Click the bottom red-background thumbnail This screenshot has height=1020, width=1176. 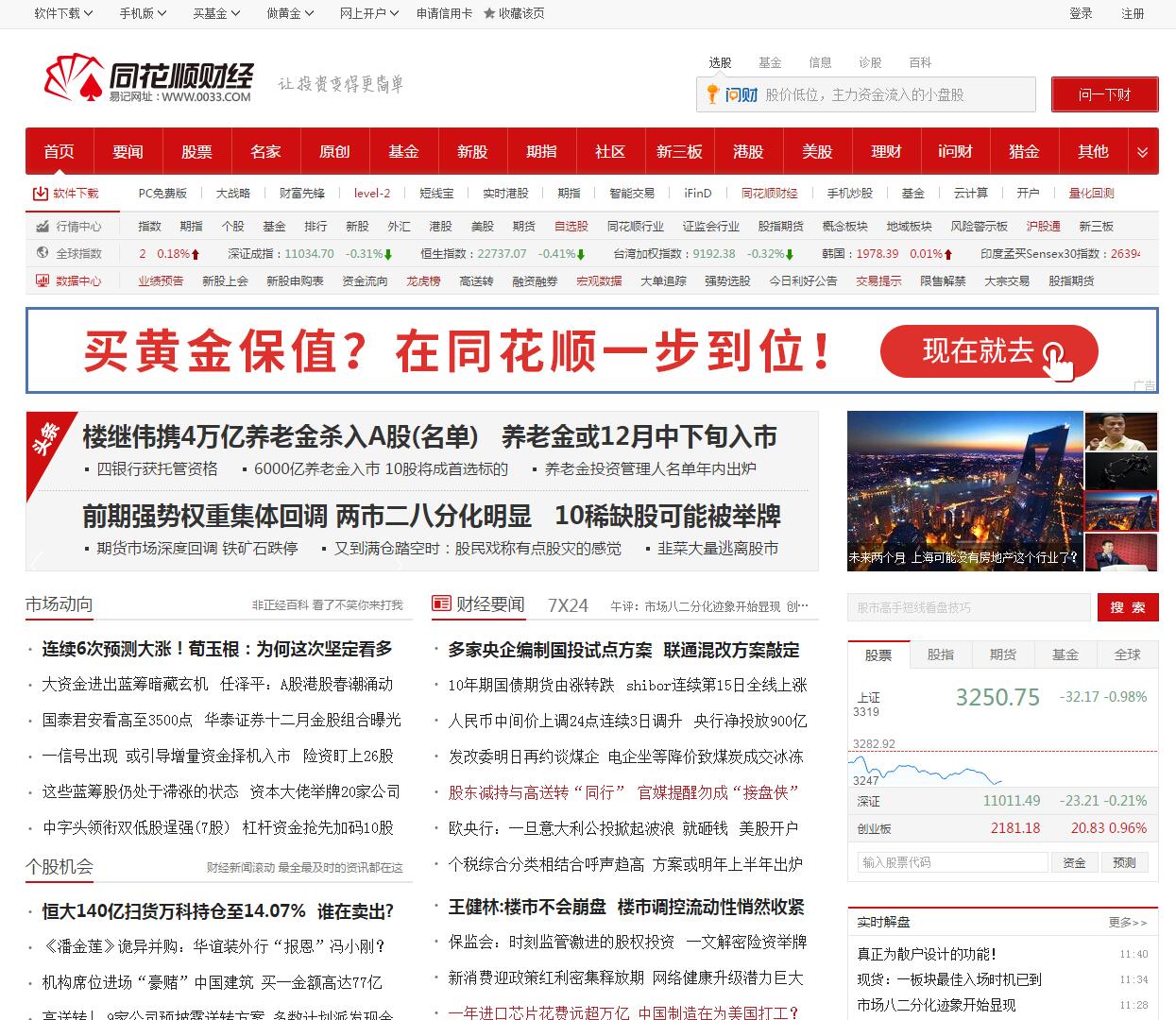click(1121, 552)
